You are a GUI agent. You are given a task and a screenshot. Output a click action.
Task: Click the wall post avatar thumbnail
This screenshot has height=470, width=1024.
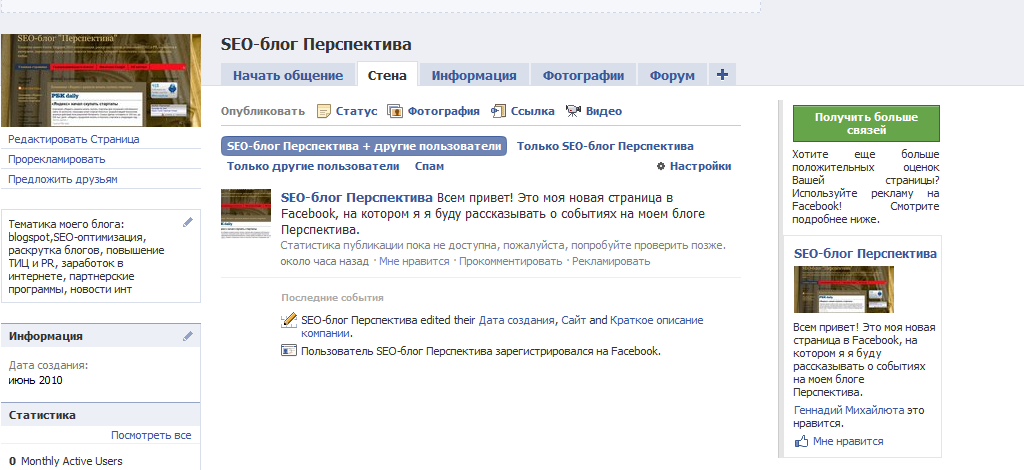coord(246,214)
